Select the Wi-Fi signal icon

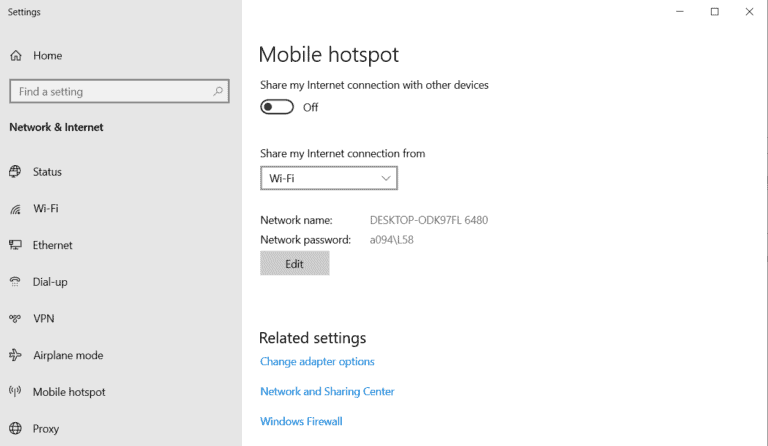point(15,209)
